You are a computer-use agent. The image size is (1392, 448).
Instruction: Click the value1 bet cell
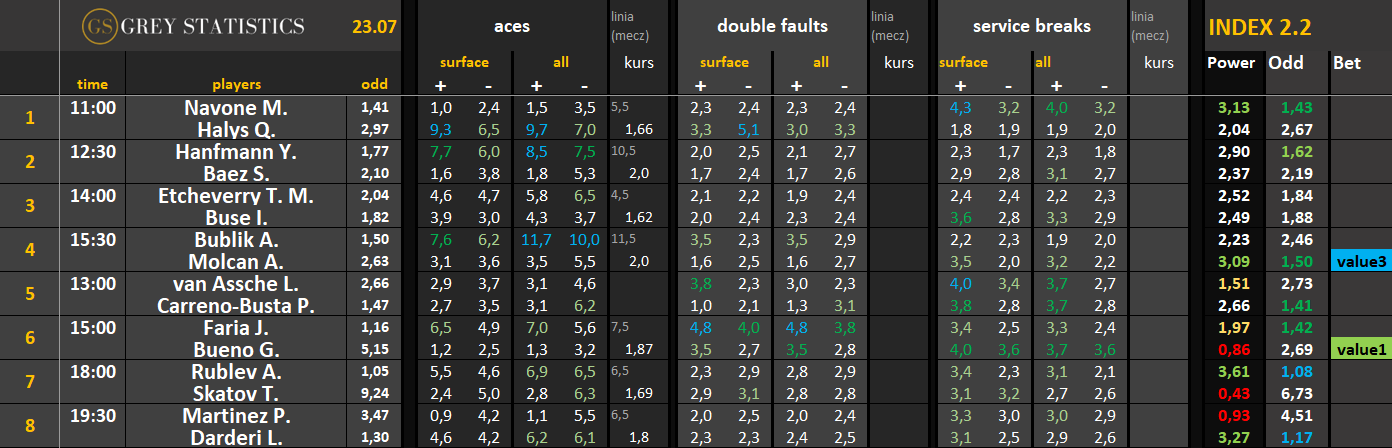coord(1360,349)
